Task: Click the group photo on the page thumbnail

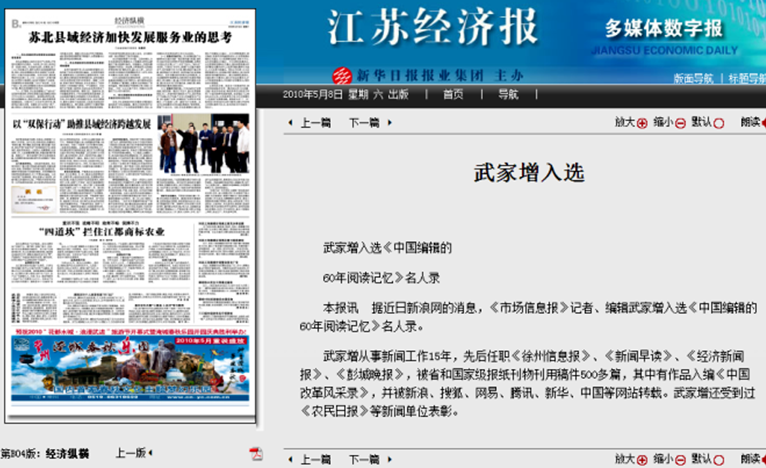Action: (203, 144)
